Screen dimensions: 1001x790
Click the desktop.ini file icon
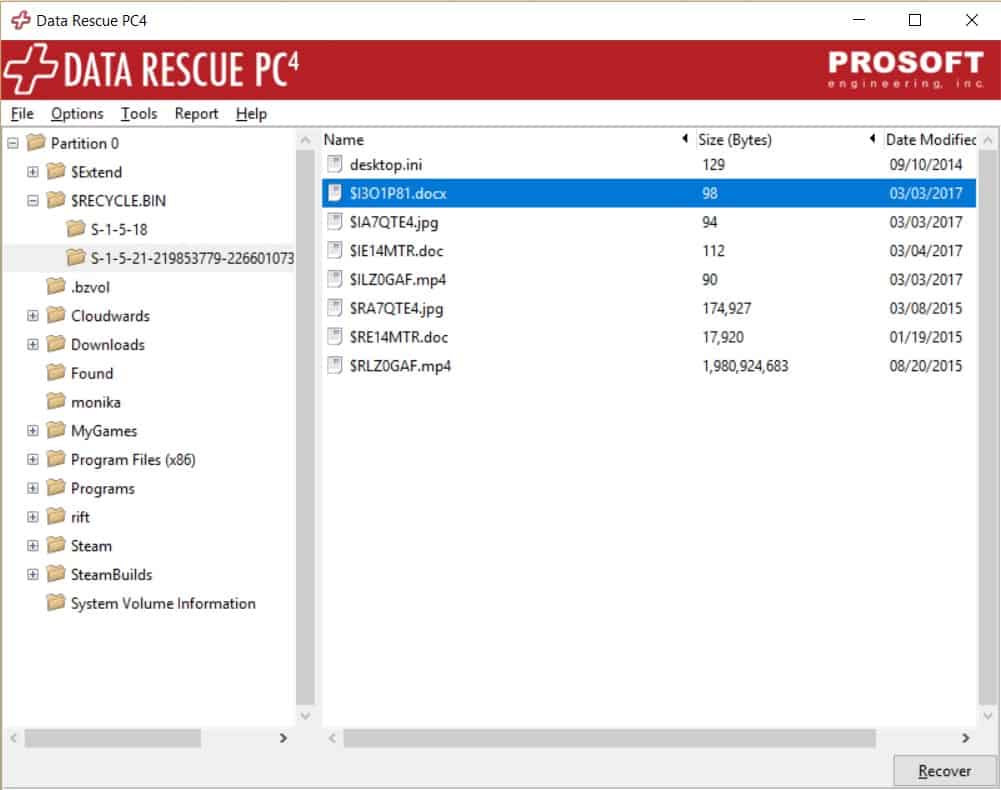(x=335, y=164)
